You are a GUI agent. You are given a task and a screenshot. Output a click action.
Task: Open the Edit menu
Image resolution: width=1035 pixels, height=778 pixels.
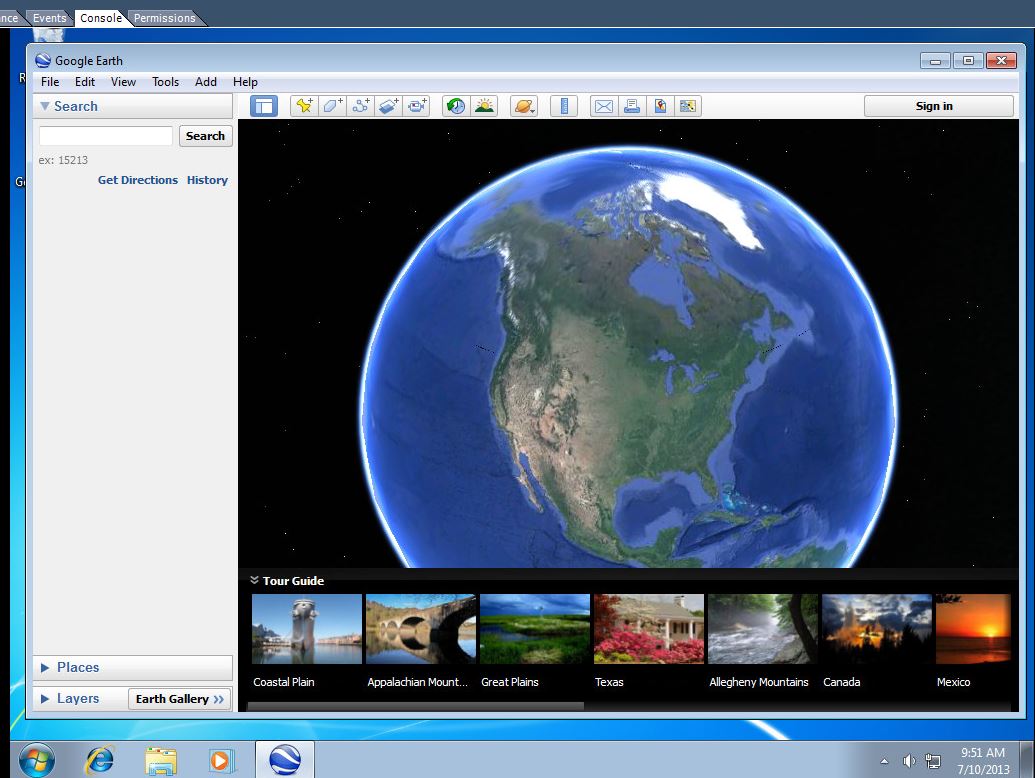[x=84, y=82]
